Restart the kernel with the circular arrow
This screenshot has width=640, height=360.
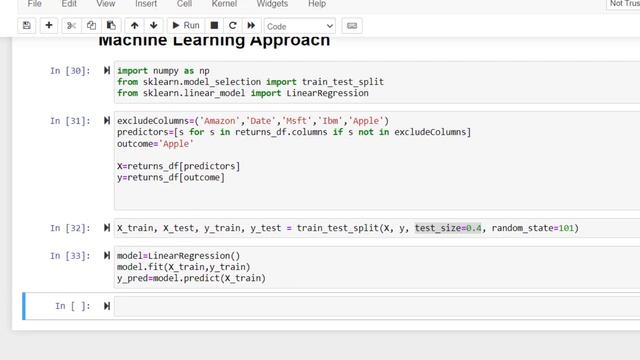(x=233, y=26)
